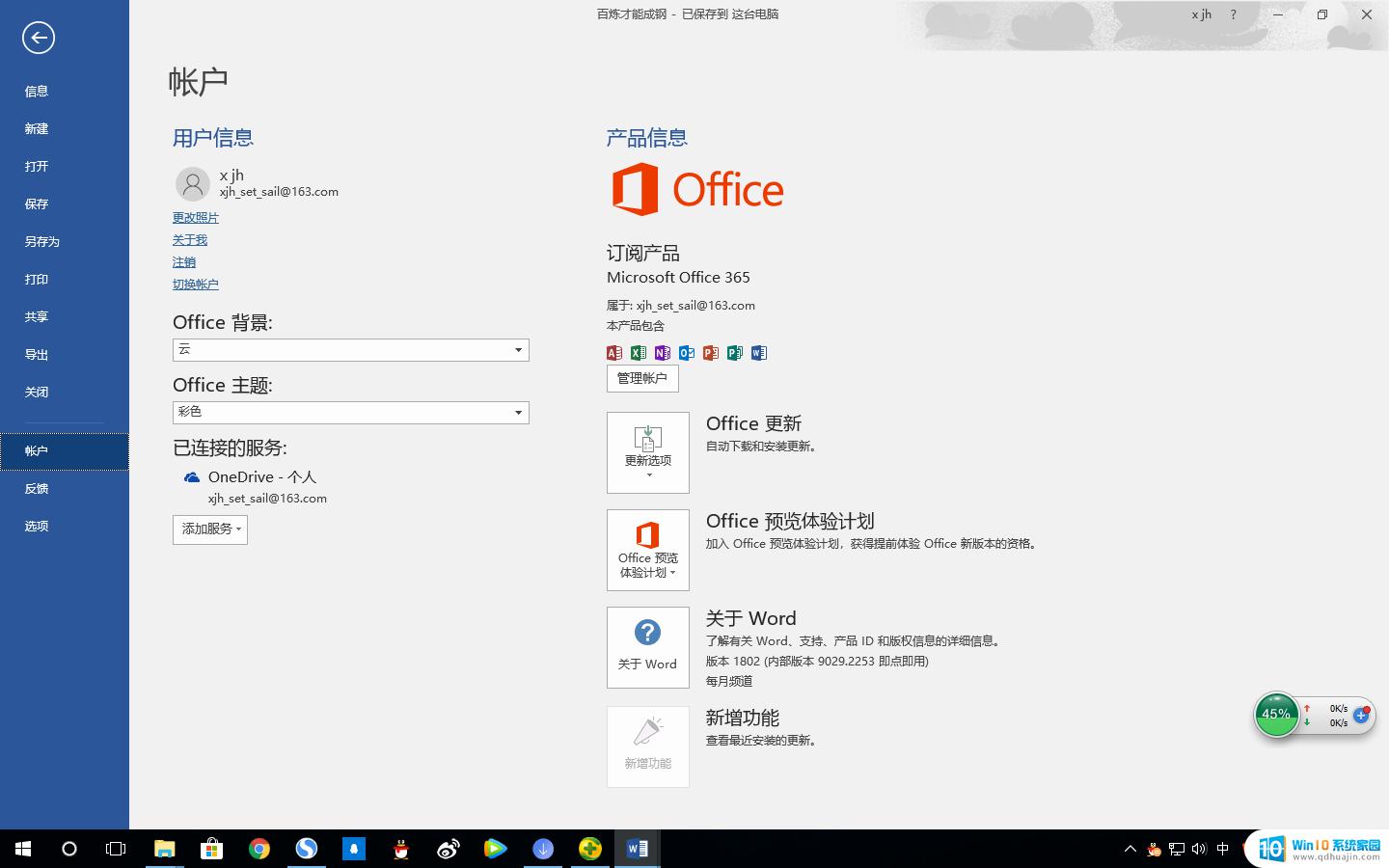Click the 更改照片 link
1389x868 pixels.
[196, 218]
